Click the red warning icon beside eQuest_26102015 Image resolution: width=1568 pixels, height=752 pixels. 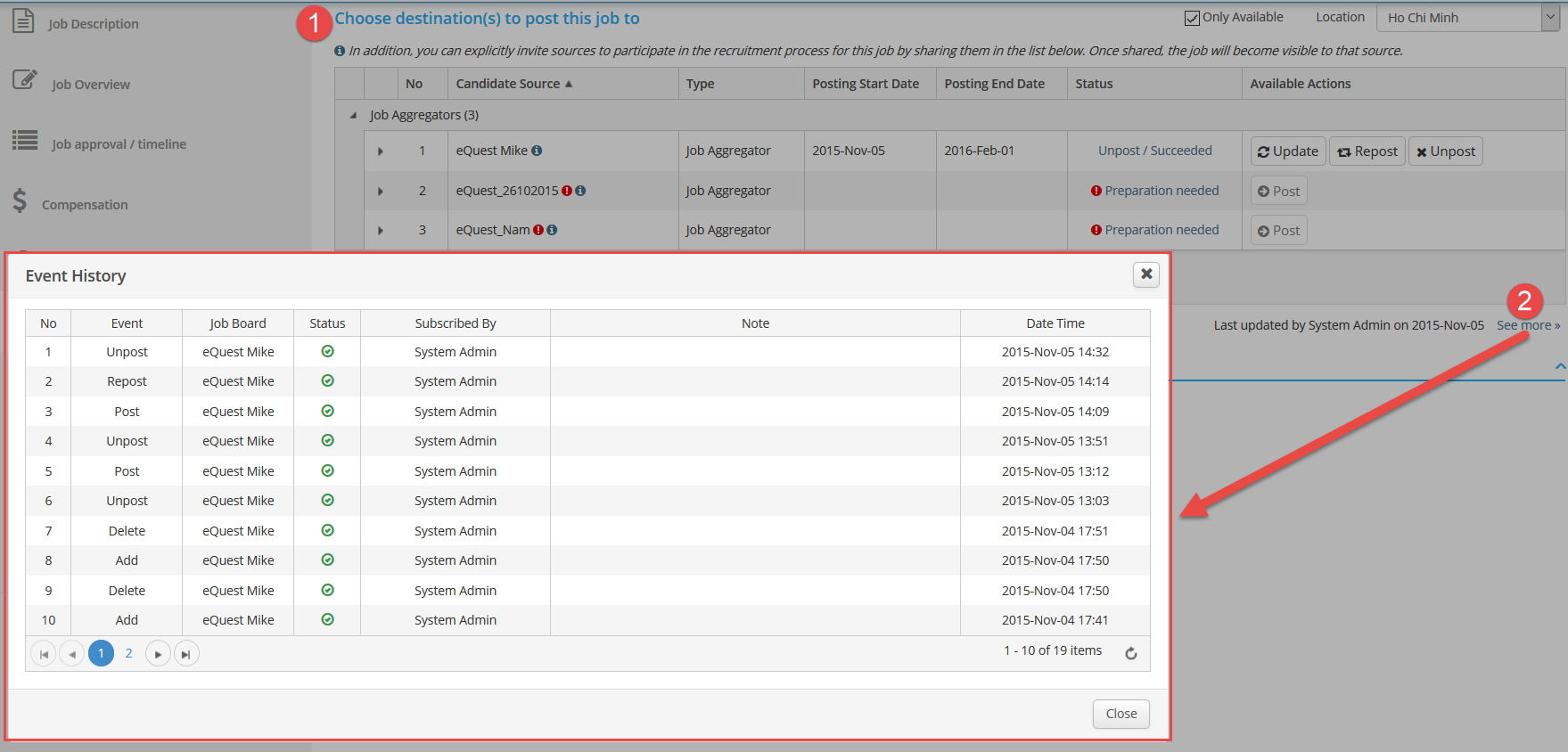pyautogui.click(x=567, y=191)
